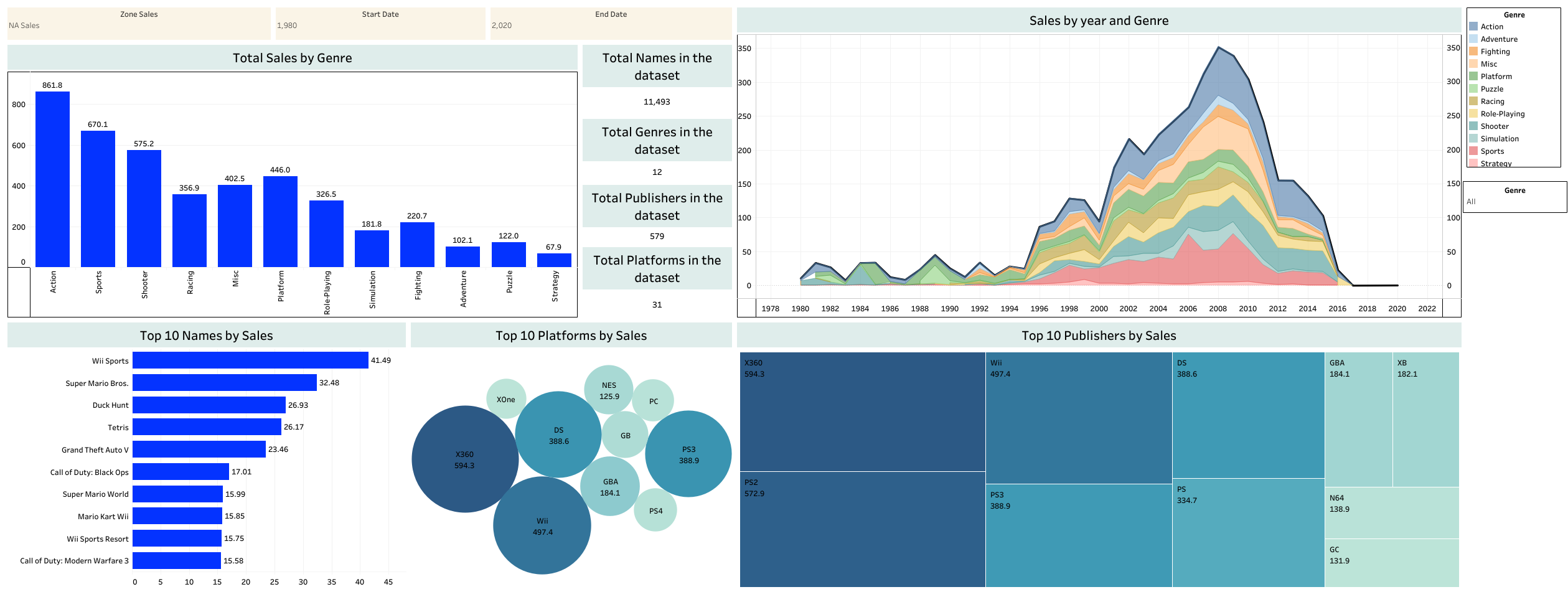Viewport: 1568px width, 597px height.
Task: Select the Platform genre bar labeled 446.0
Action: pyautogui.click(x=280, y=222)
